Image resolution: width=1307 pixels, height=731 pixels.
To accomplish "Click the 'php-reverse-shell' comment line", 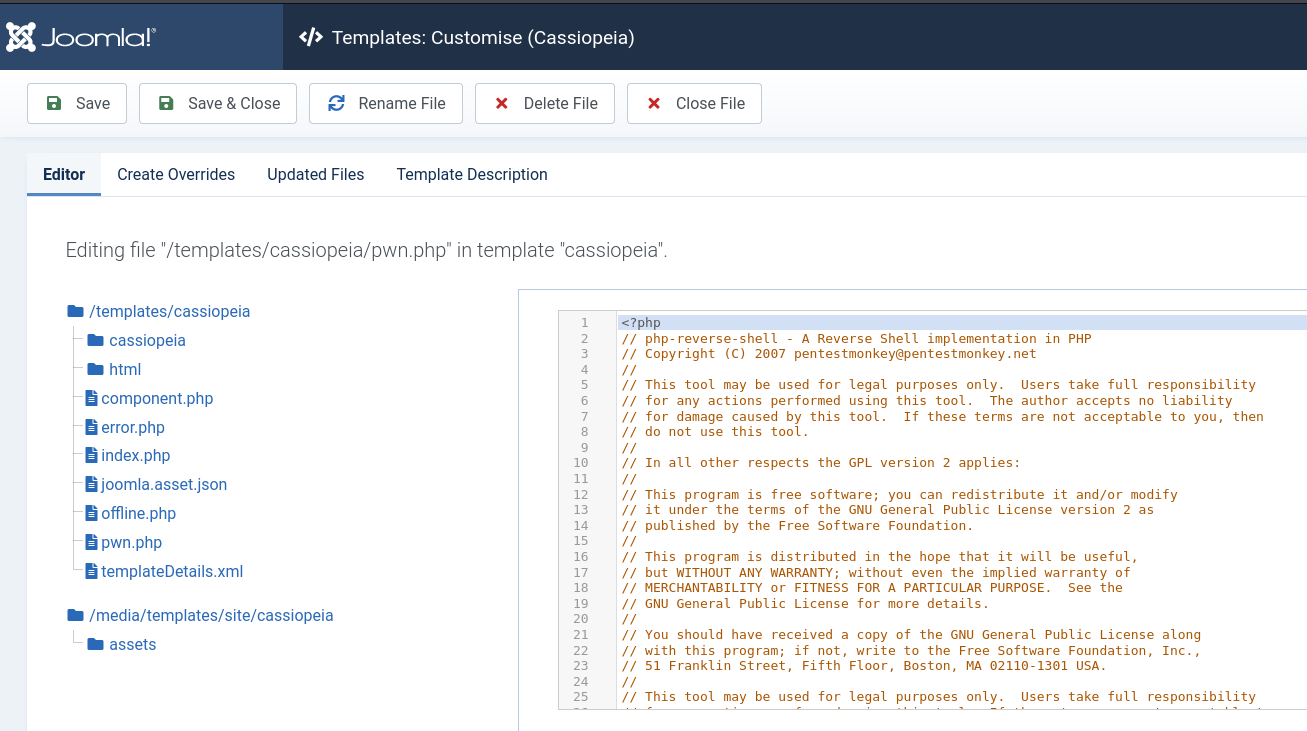I will [856, 338].
